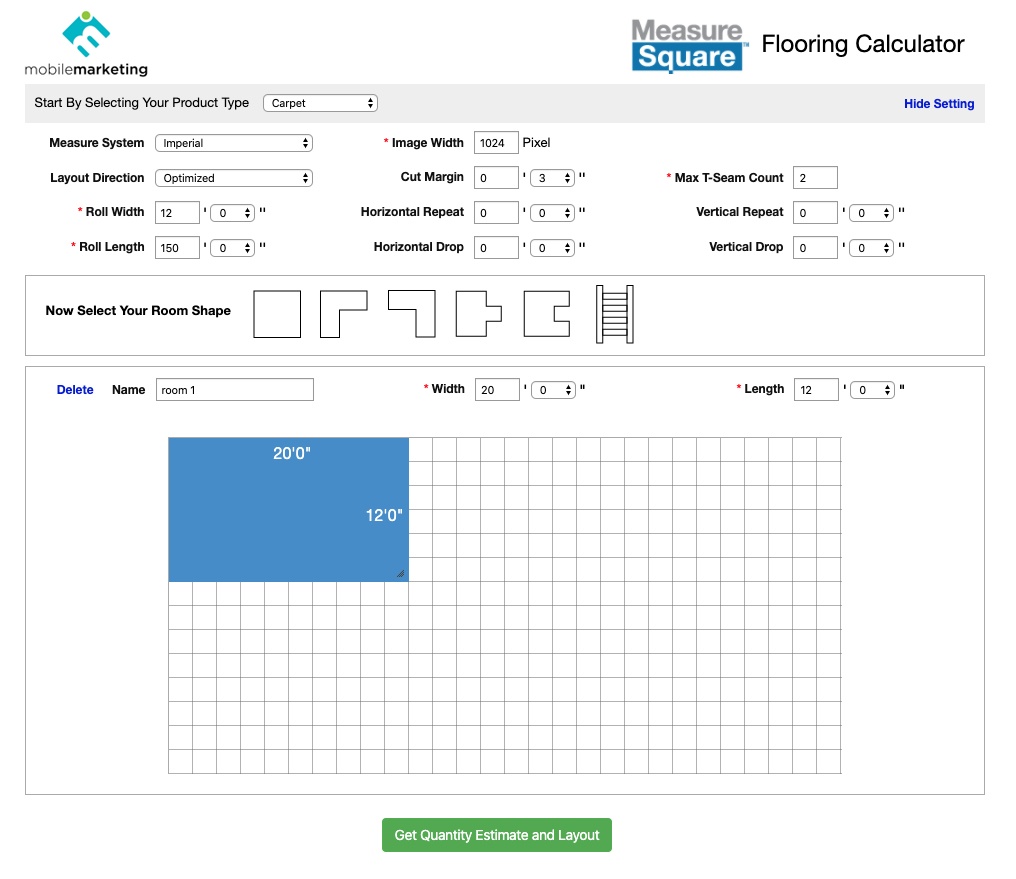Click the Vertical Drop feet field
This screenshot has height=879, width=1016.
pyautogui.click(x=815, y=247)
